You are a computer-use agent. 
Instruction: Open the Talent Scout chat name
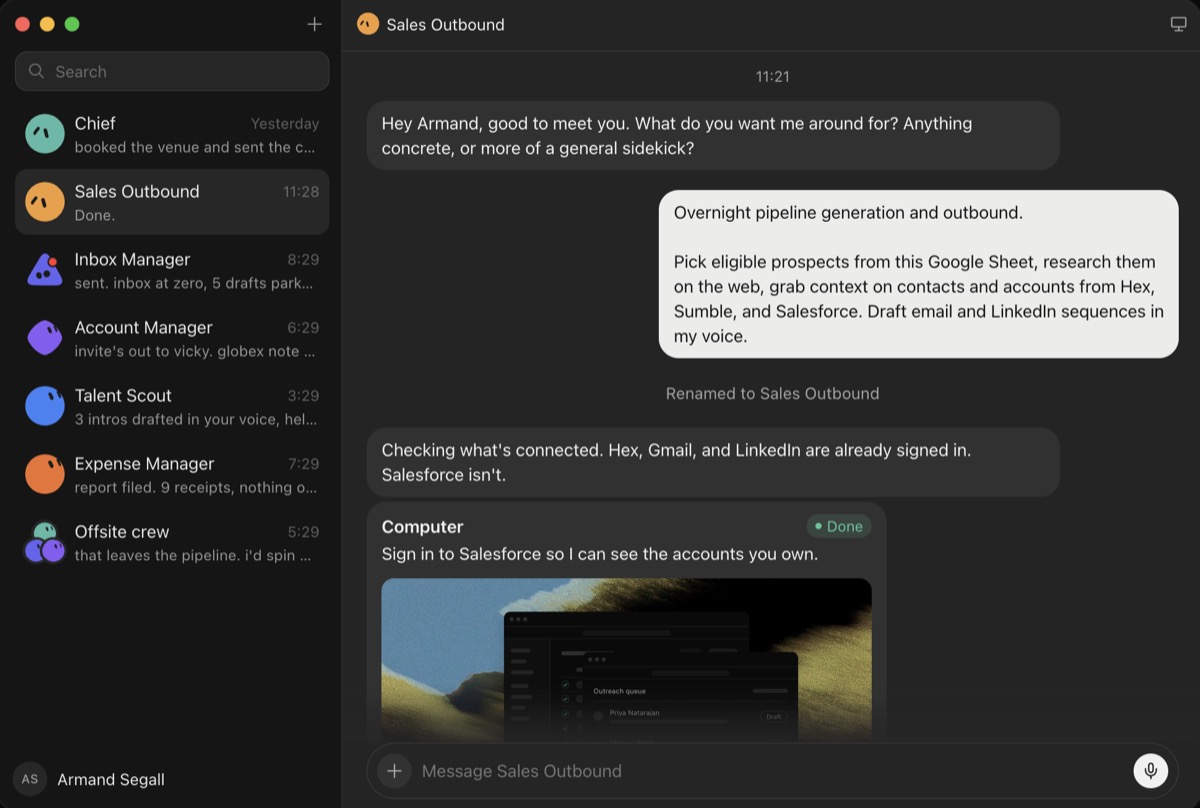coord(123,395)
